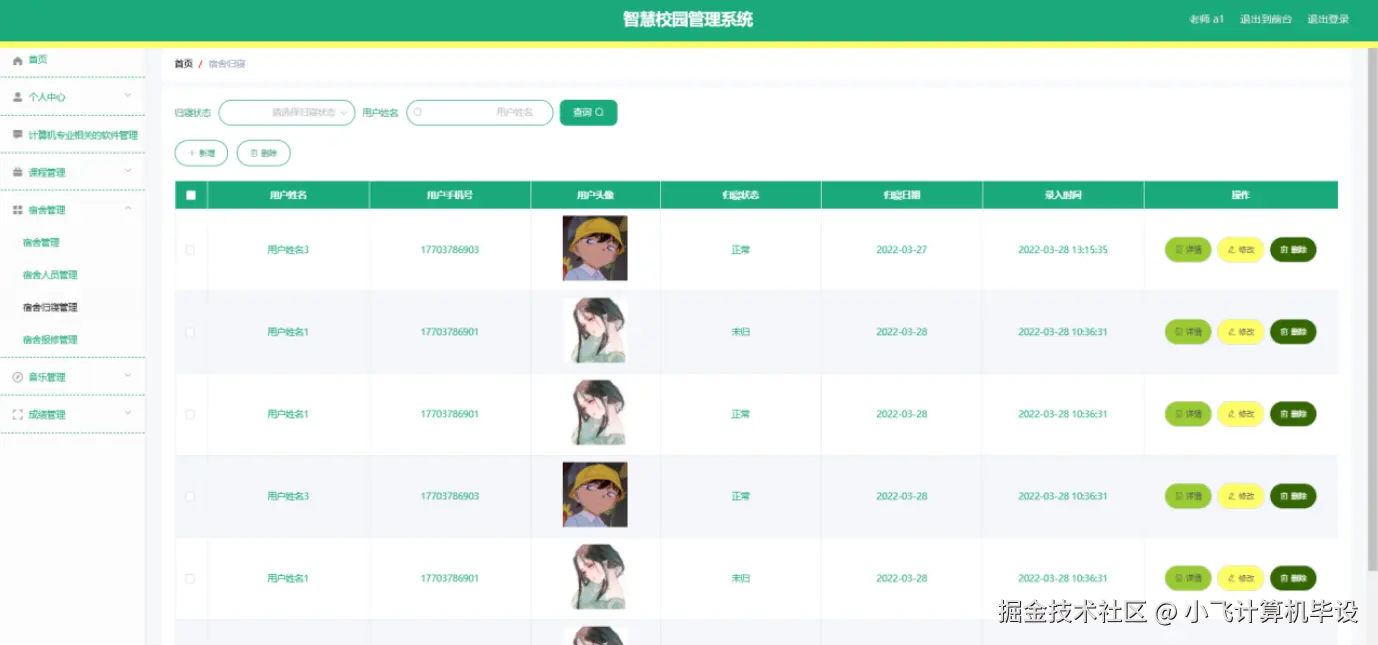Open 详情 for 用户姓名3 row returned 2022-03-28
Viewport: 1378px width, 645px height.
click(1188, 496)
